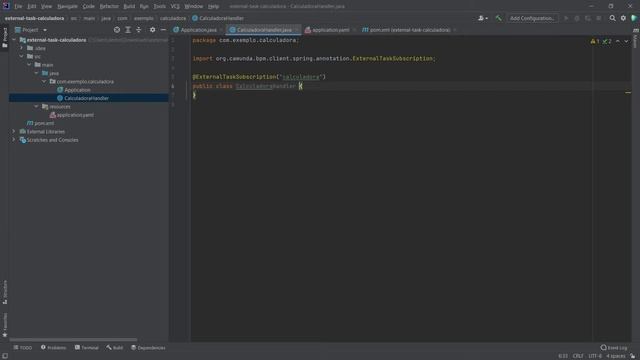Open the Problems tool window
This screenshot has width=640, height=360.
(x=53, y=348)
